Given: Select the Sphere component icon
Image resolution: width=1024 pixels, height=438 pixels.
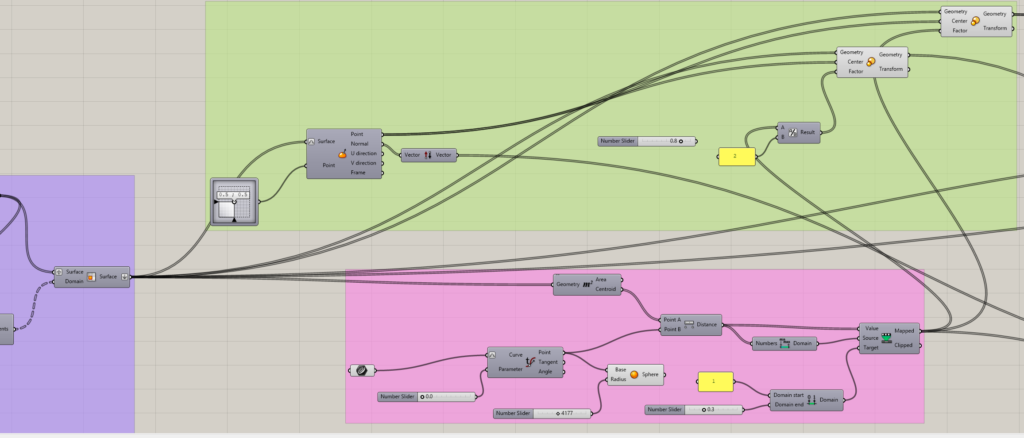Looking at the screenshot, I should (x=635, y=375).
